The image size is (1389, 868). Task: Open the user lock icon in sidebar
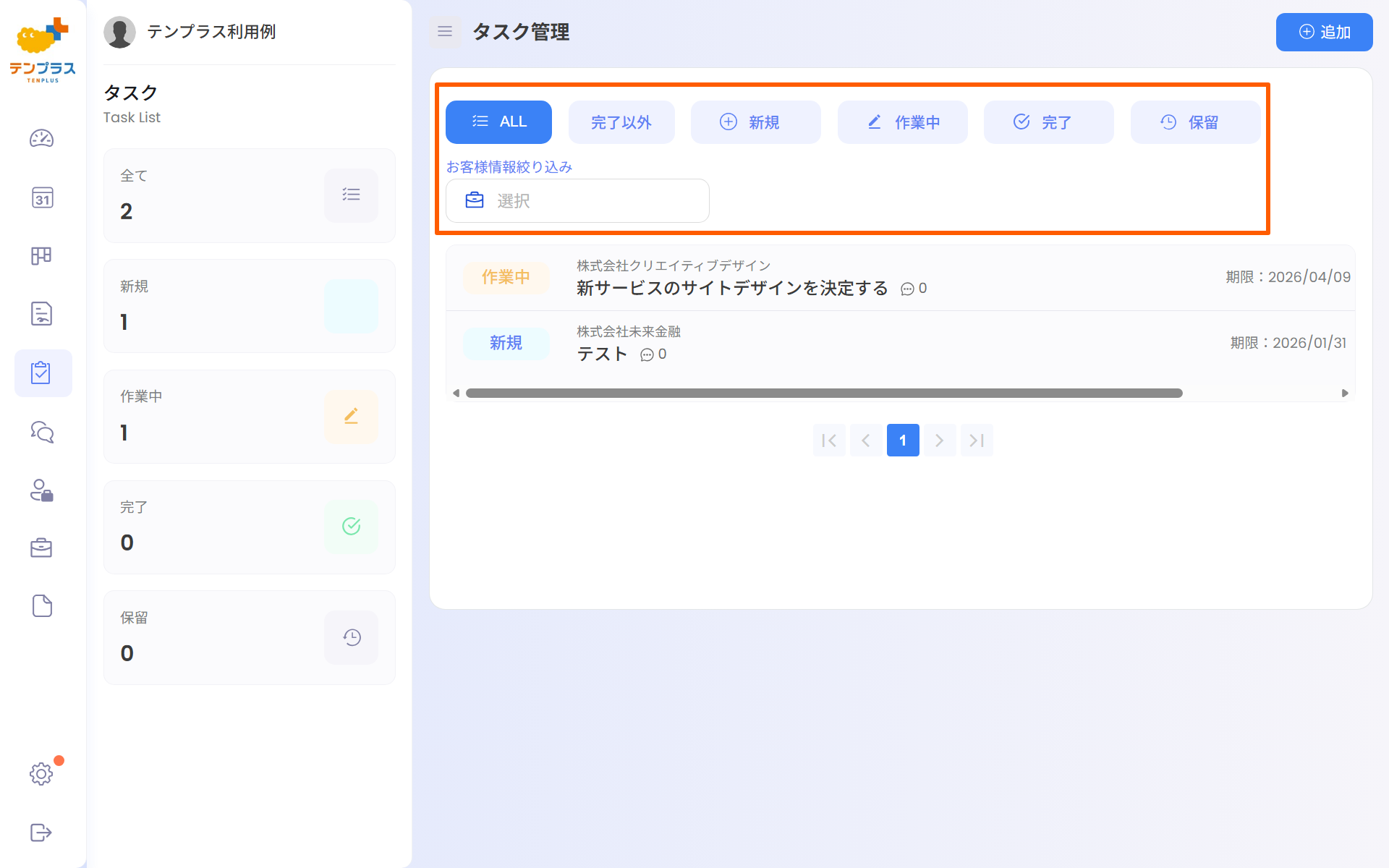tap(41, 490)
